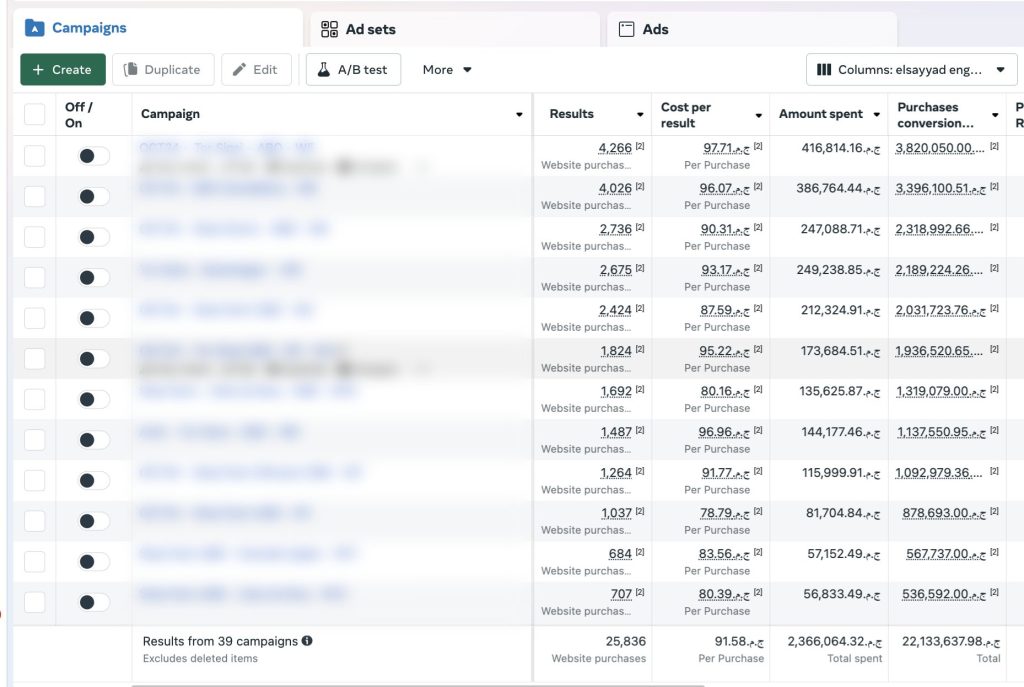1024x687 pixels.
Task: Click the Ad sets grid icon
Action: click(329, 29)
